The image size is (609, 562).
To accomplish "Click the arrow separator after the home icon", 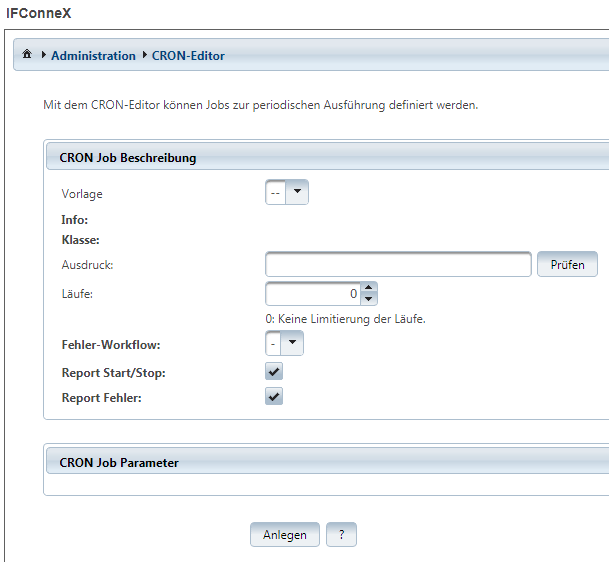I will click(x=43, y=55).
